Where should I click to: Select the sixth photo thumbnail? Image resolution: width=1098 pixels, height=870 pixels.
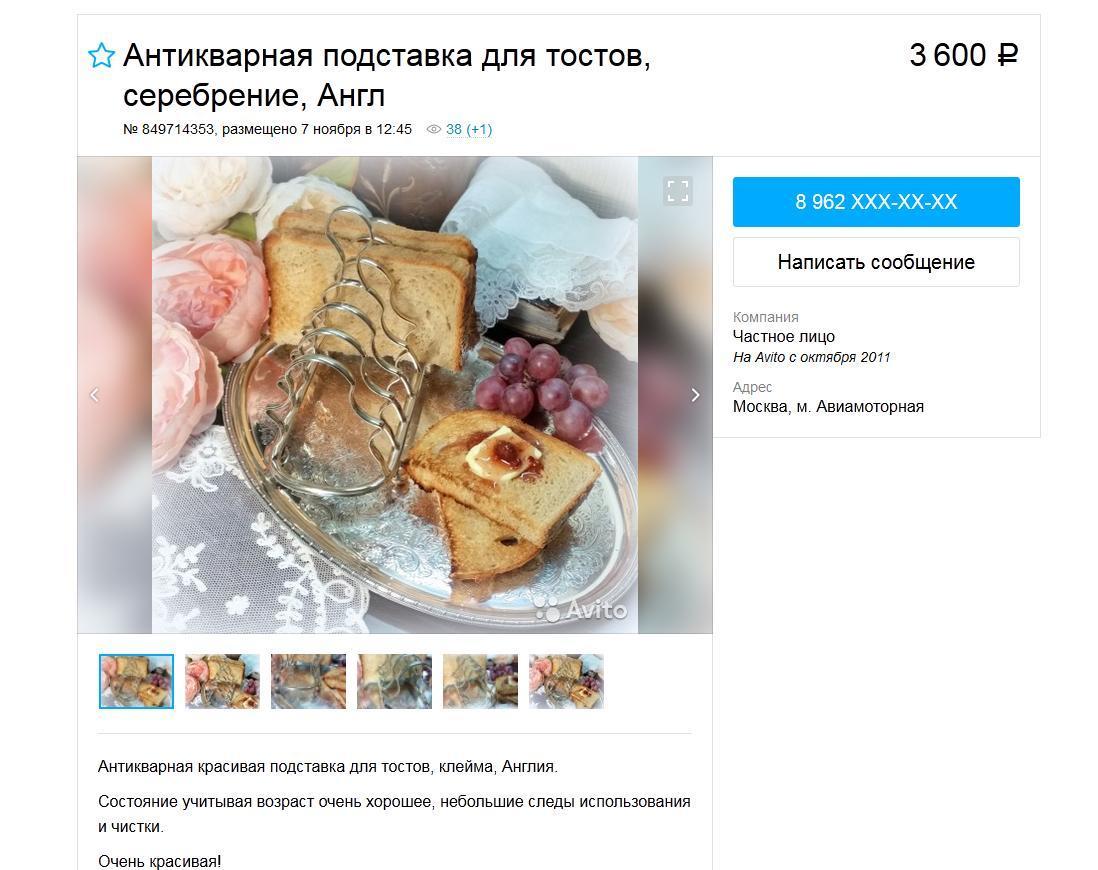click(x=567, y=682)
